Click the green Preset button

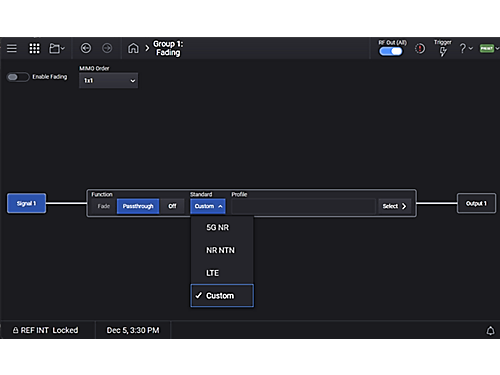click(x=487, y=48)
